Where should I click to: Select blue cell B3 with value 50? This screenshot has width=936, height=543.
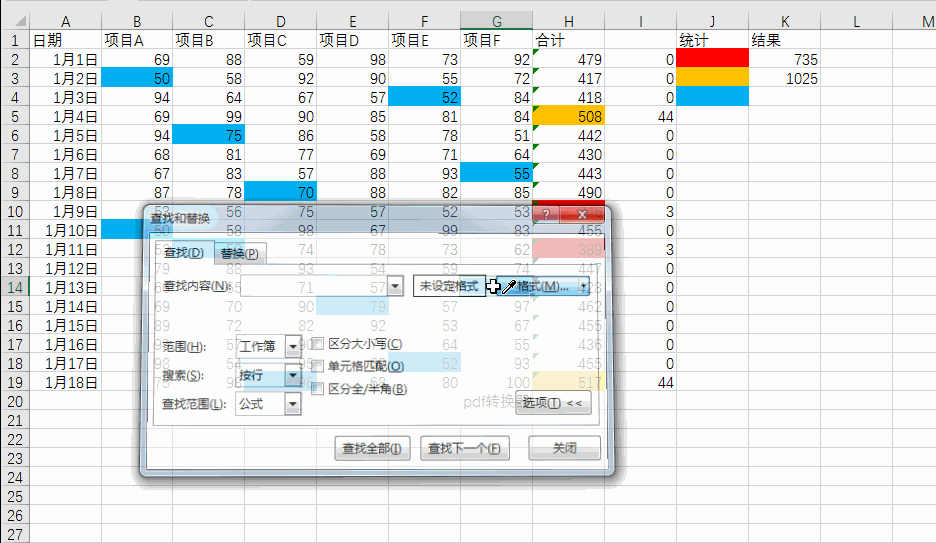pyautogui.click(x=137, y=78)
